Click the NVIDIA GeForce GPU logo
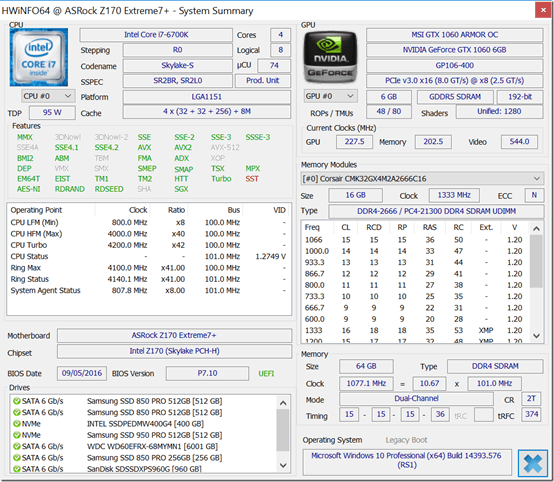This screenshot has height=482, width=554. [x=330, y=57]
